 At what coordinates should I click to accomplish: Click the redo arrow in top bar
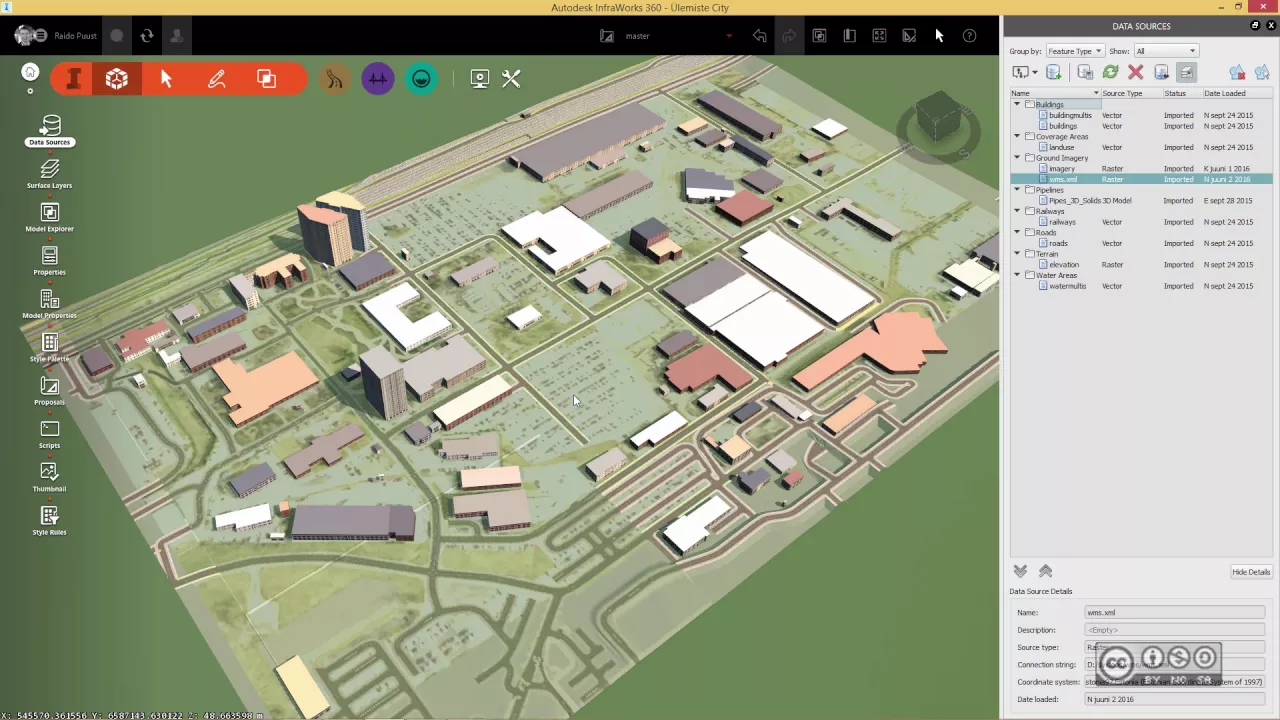[x=789, y=36]
